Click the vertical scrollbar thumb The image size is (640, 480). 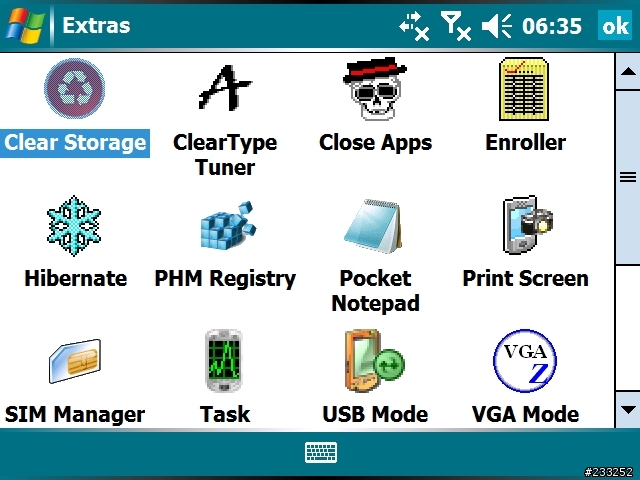click(628, 177)
